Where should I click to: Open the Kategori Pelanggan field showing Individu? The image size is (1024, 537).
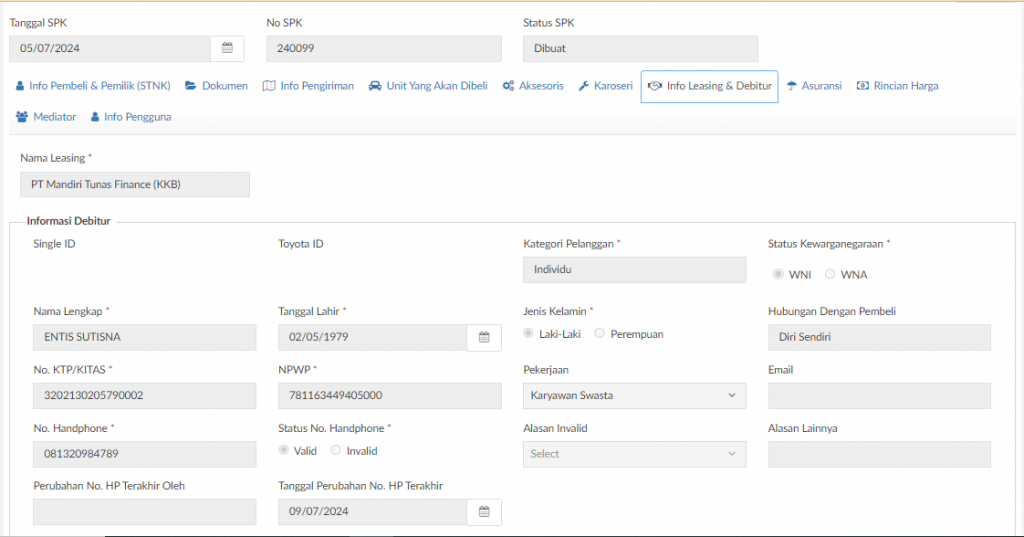[634, 270]
